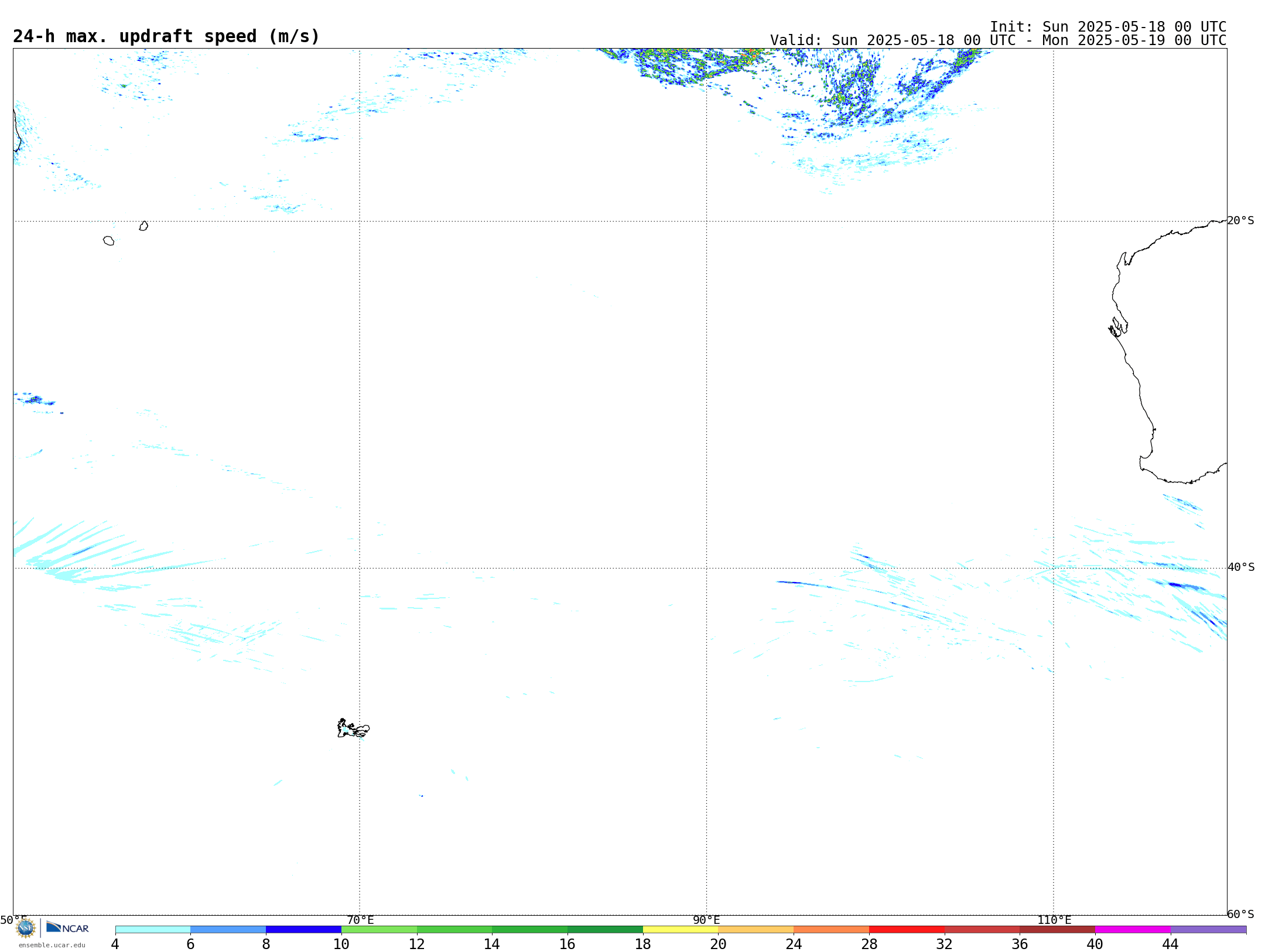The height and width of the screenshot is (952, 1265).
Task: Click the '20°S' latitude label
Action: (1241, 221)
